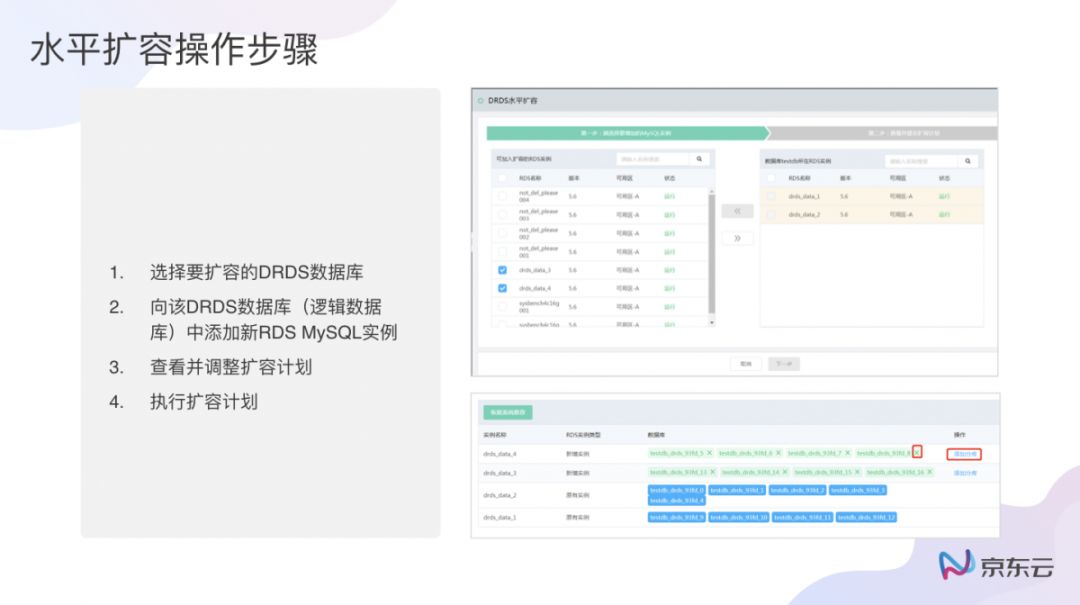Click the search icon in the left RDS list
Screen dimensions: 1080x605
pyautogui.click(x=699, y=159)
